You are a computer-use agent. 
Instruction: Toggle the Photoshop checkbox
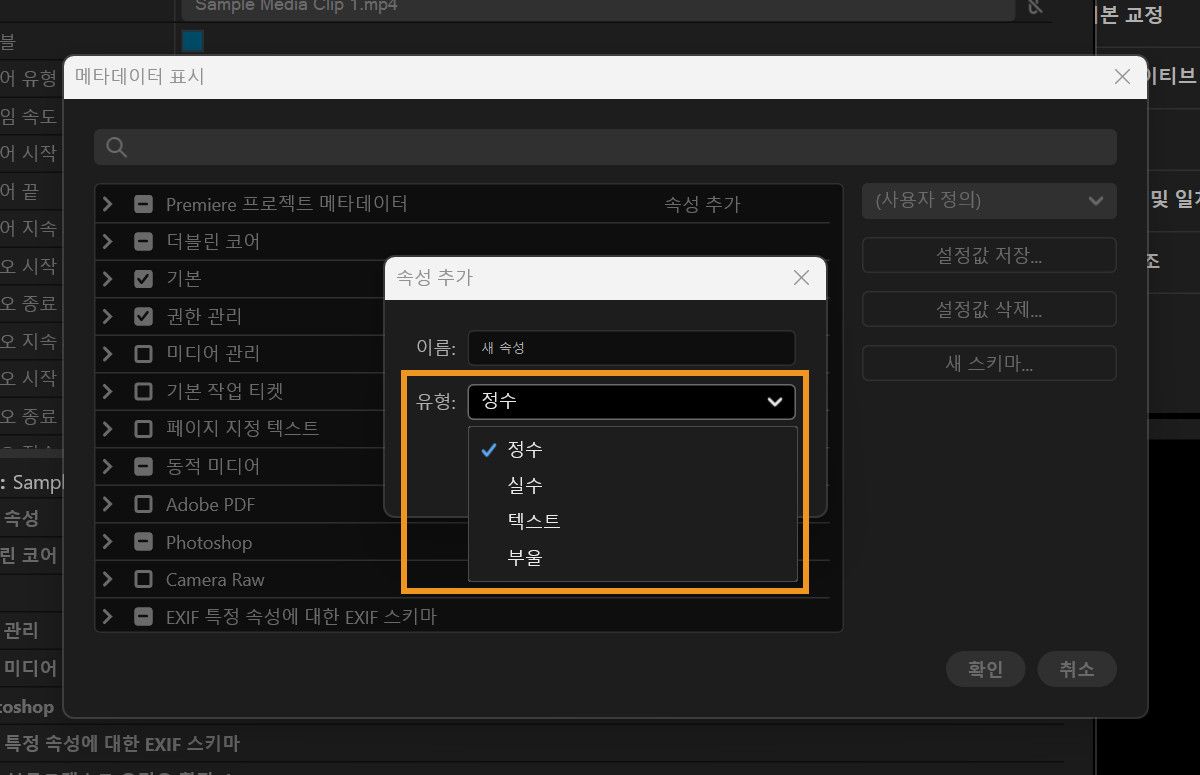[x=143, y=542]
